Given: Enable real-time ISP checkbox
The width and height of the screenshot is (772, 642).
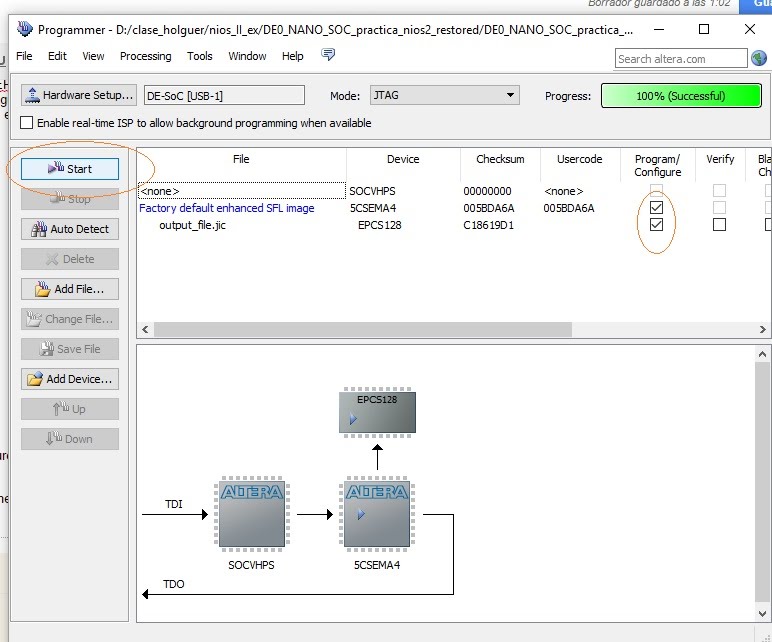Looking at the screenshot, I should (x=27, y=123).
